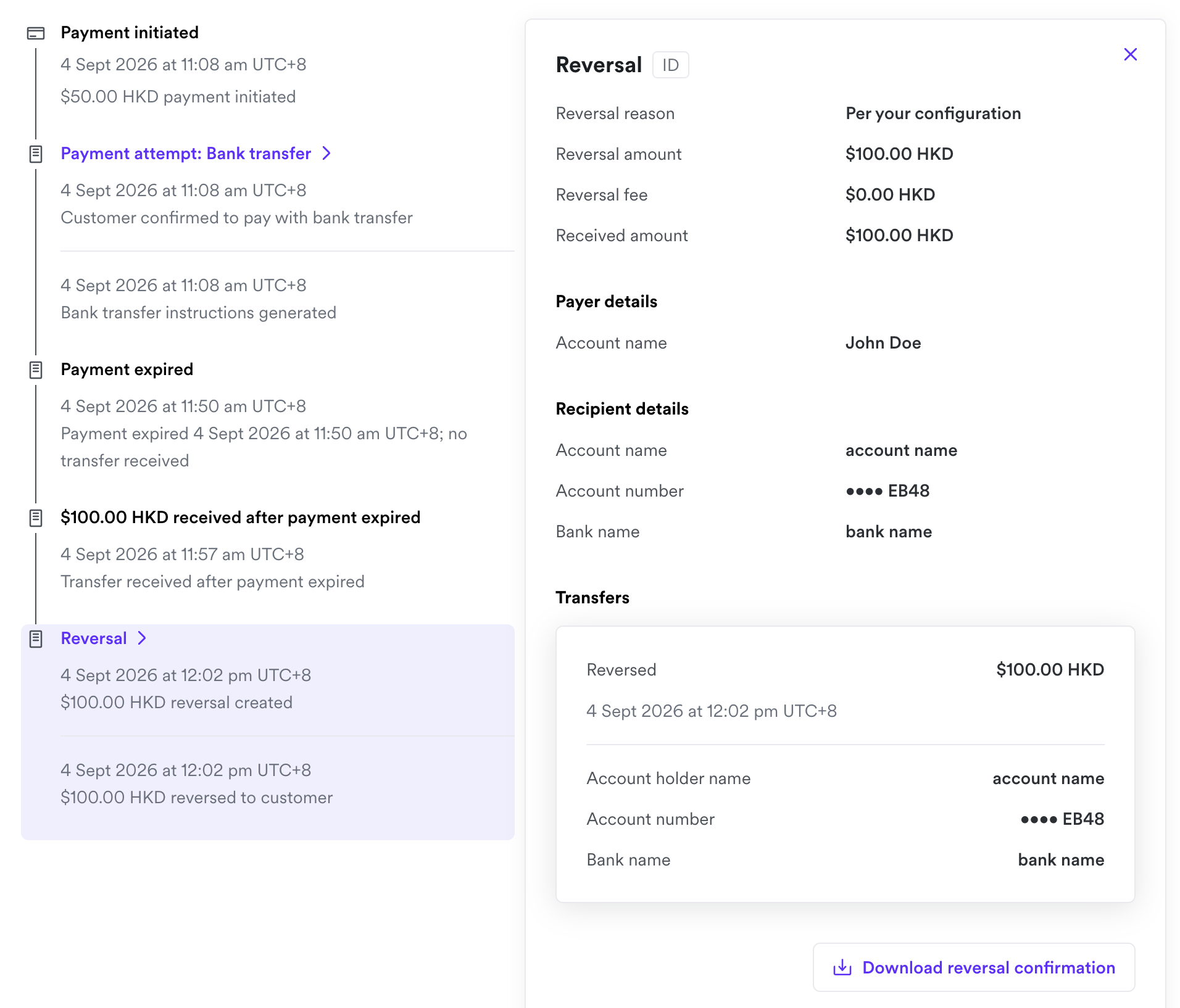Click 'Transfer received after payment expired' text

[x=213, y=582]
